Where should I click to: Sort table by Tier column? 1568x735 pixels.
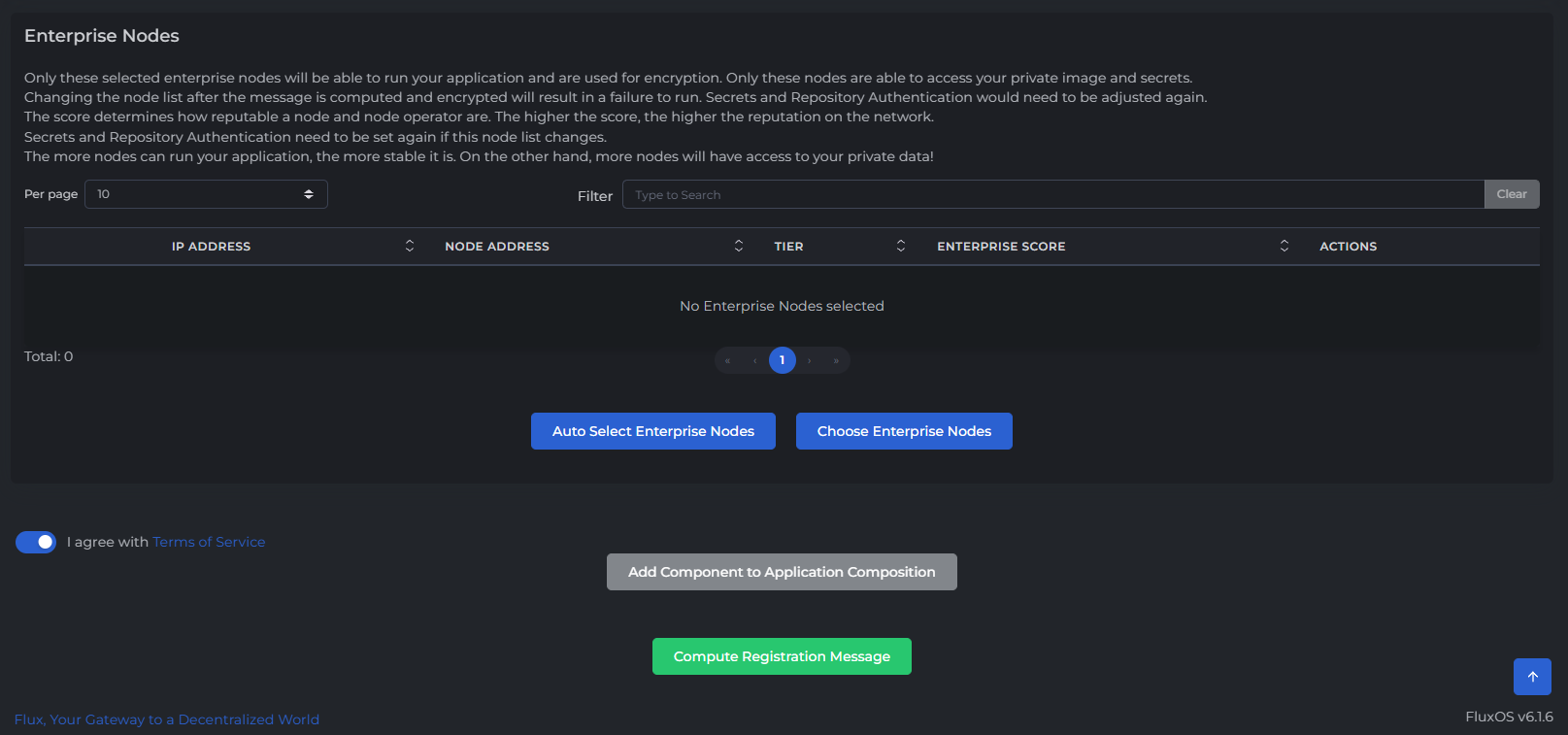point(788,247)
